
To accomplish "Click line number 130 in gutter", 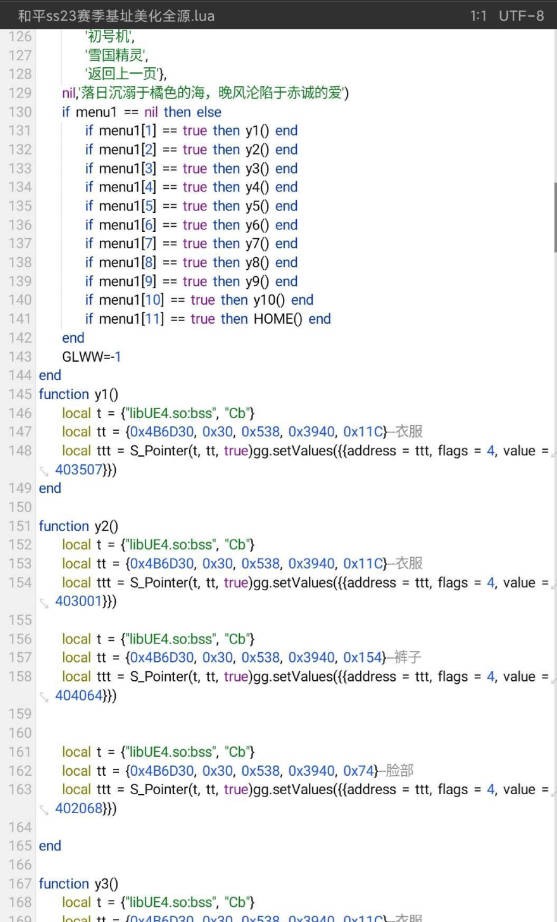I will [20, 112].
